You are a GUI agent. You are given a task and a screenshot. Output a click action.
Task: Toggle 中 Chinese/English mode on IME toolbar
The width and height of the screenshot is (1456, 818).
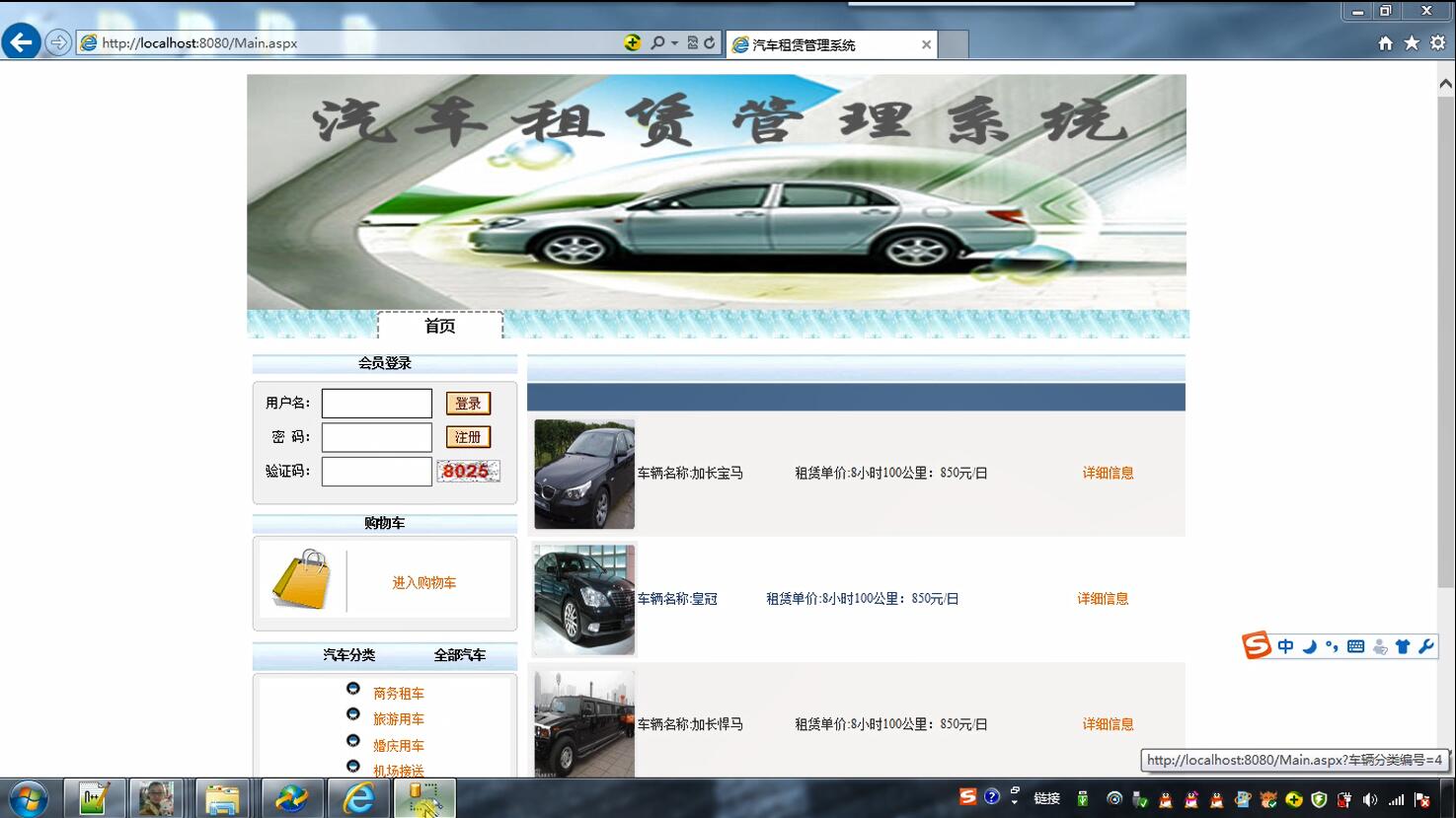1285,646
